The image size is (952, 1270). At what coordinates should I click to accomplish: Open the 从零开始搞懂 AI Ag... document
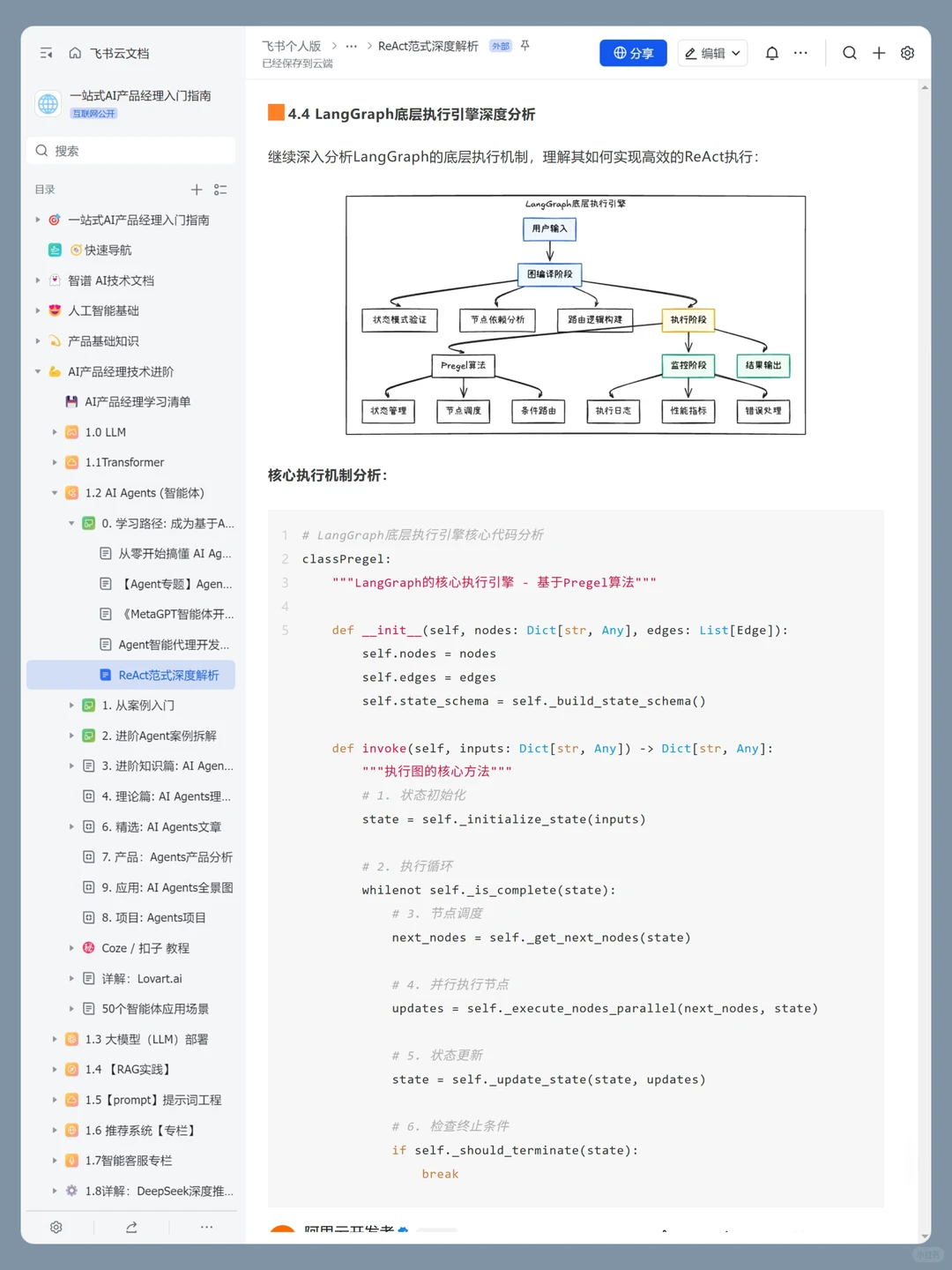(x=130, y=554)
